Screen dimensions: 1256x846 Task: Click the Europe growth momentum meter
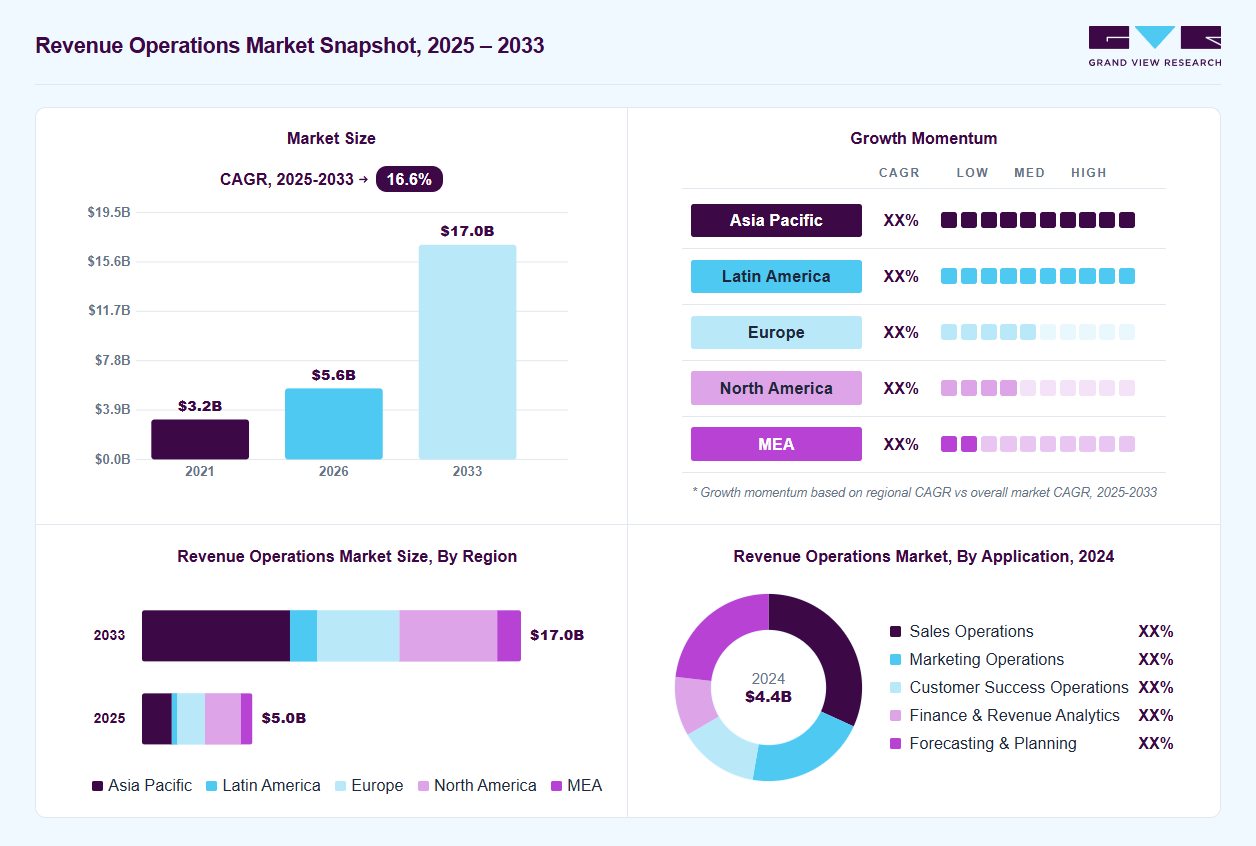1038,332
